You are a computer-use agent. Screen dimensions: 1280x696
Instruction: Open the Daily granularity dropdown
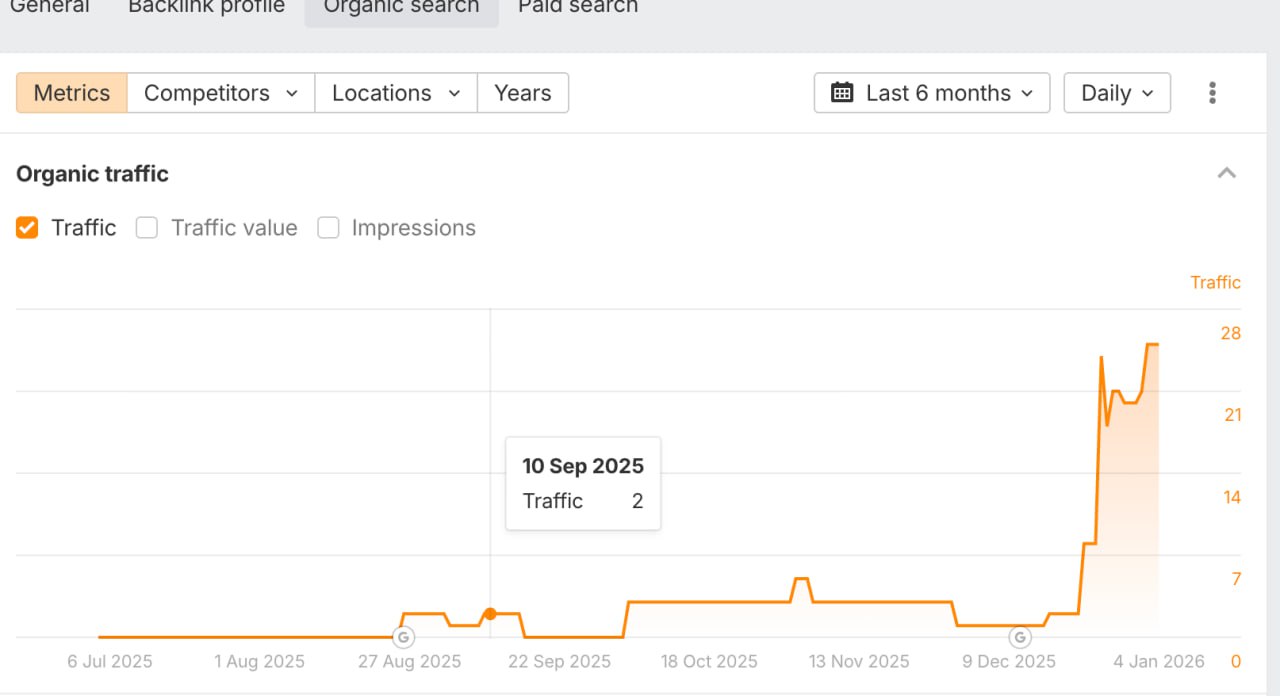click(x=1117, y=93)
